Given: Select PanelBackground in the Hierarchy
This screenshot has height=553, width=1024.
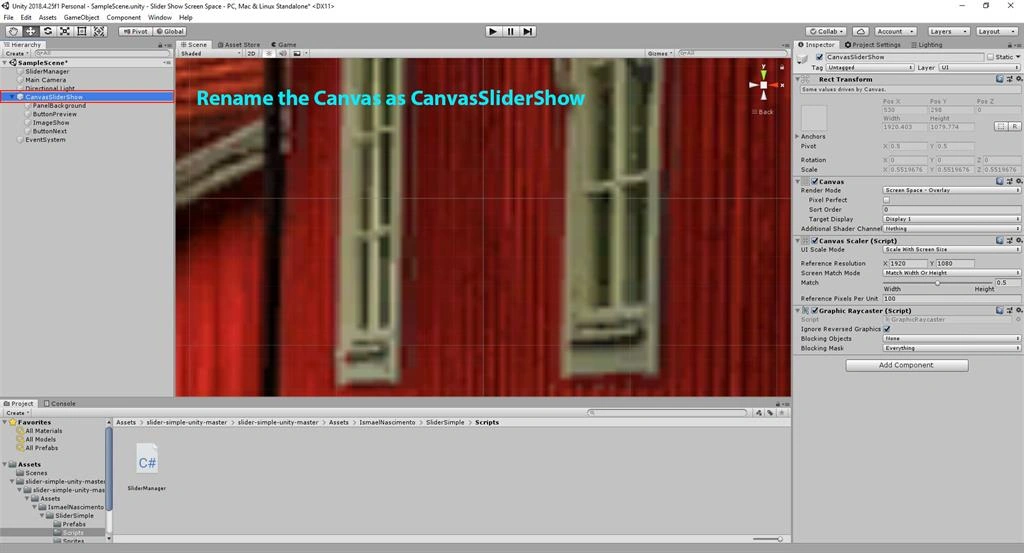Looking at the screenshot, I should [x=59, y=105].
